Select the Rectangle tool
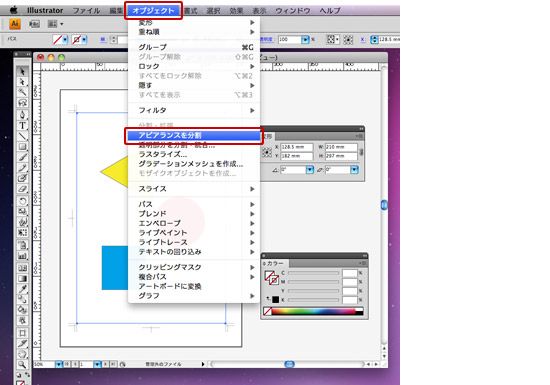This screenshot has width=550, height=385. pos(22,147)
